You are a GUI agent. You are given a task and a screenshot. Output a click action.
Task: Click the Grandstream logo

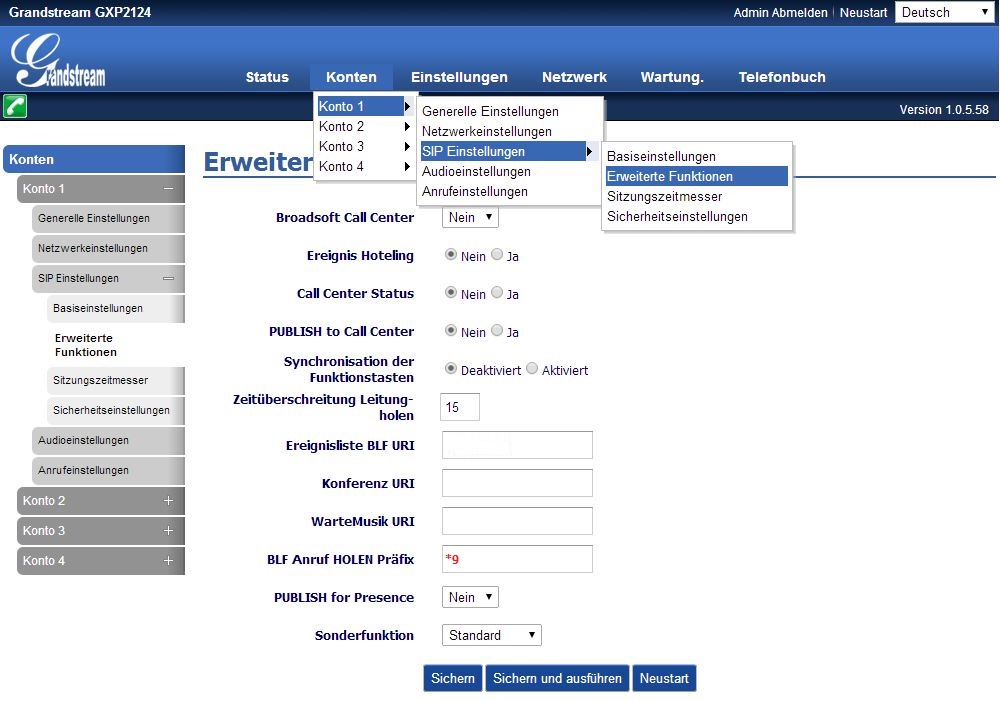tap(60, 62)
